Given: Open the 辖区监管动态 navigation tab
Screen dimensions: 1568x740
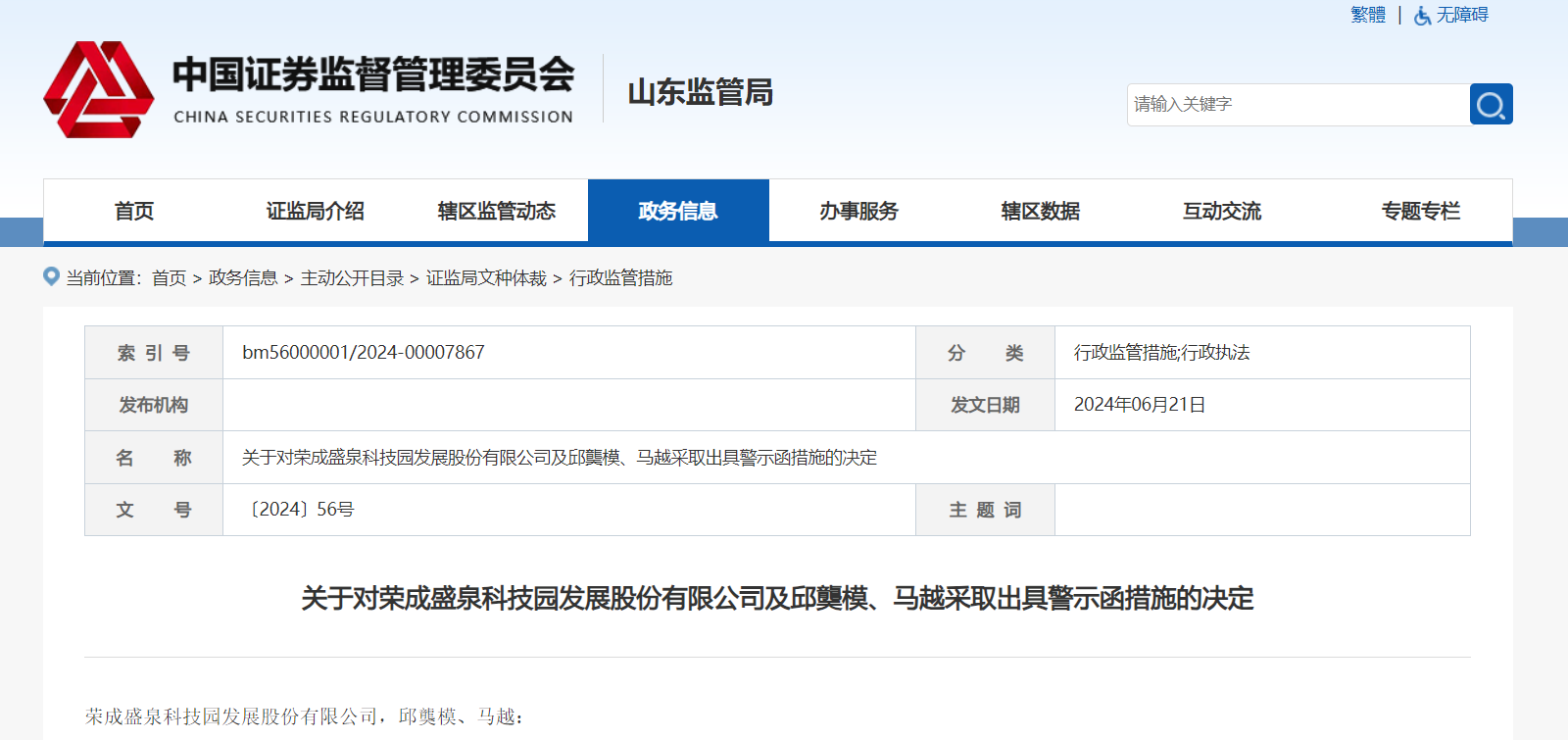Looking at the screenshot, I should [497, 211].
